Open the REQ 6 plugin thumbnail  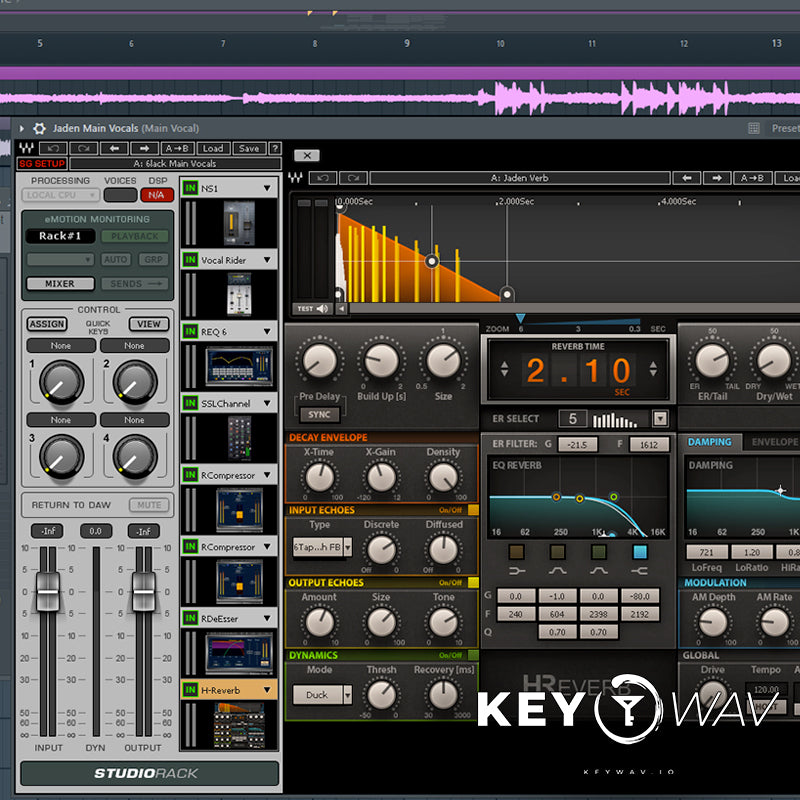239,366
